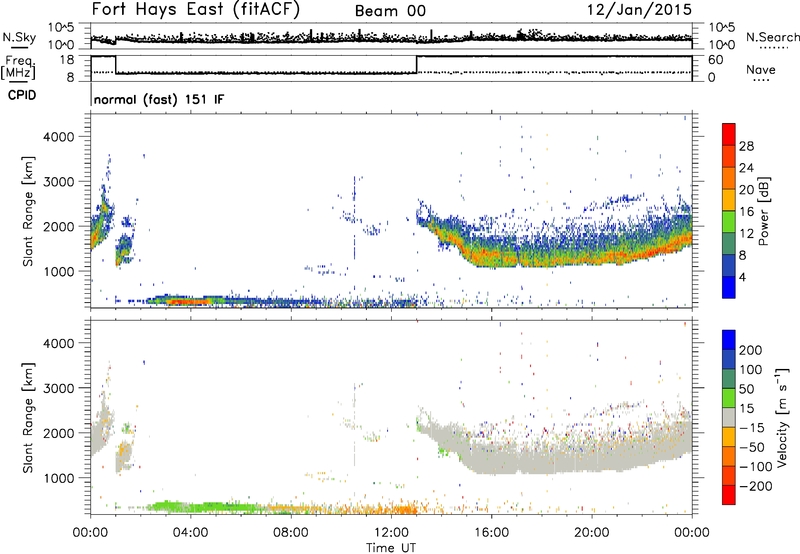The width and height of the screenshot is (800, 554).
Task: Click the "12:00" time axis tick label
Action: point(391,533)
